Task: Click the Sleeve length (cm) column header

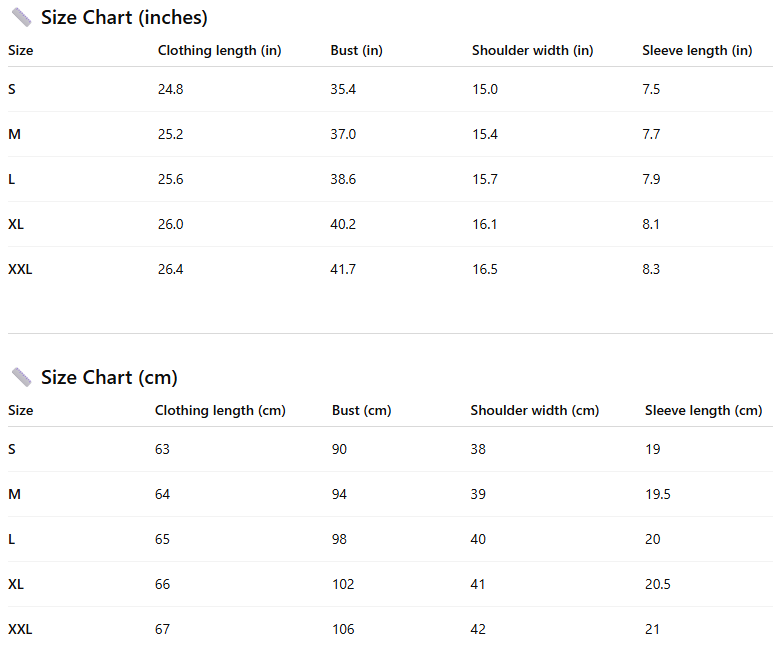Action: click(703, 410)
